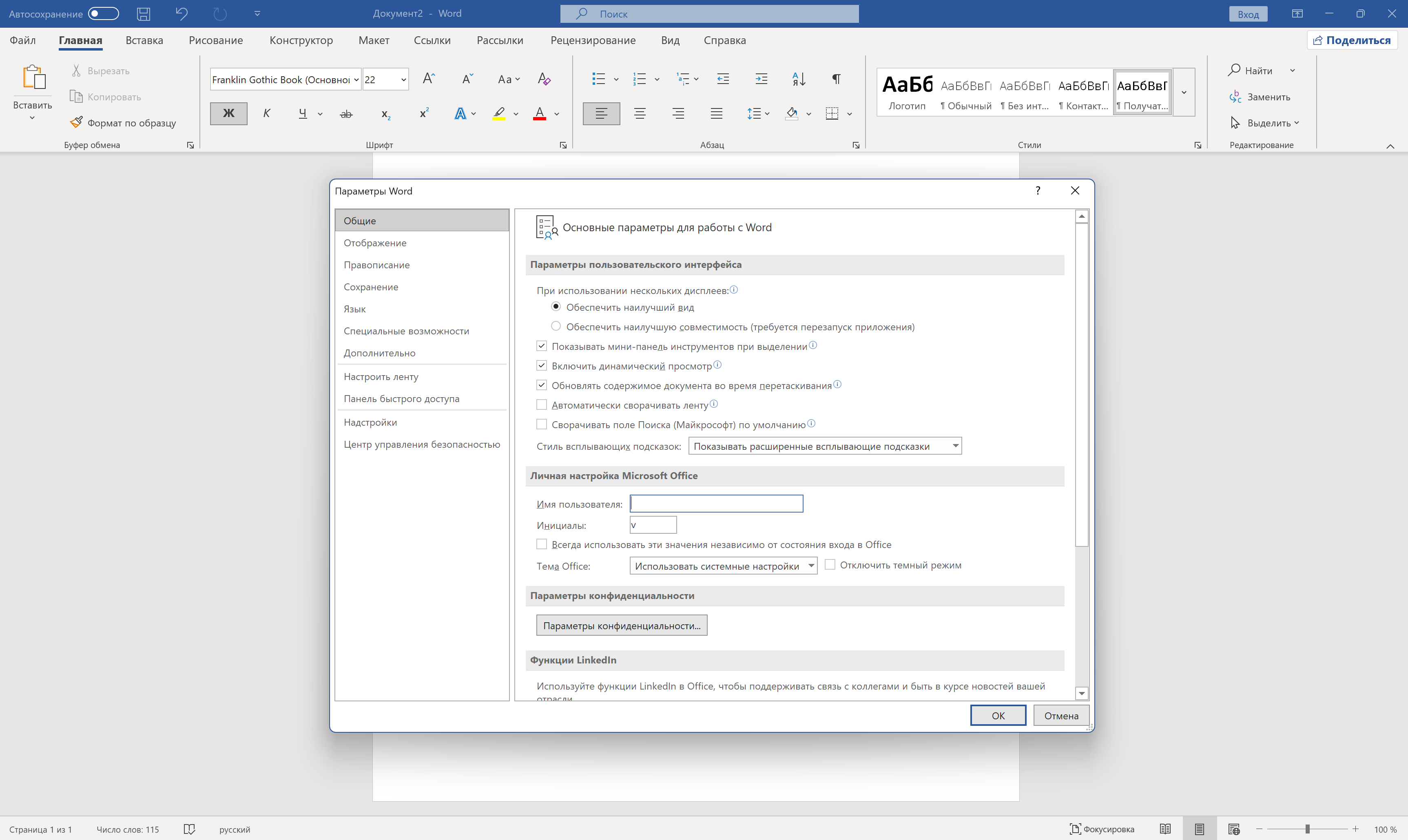The image size is (1408, 840).
Task: Click the sort A-Z icon
Action: pyautogui.click(x=798, y=79)
